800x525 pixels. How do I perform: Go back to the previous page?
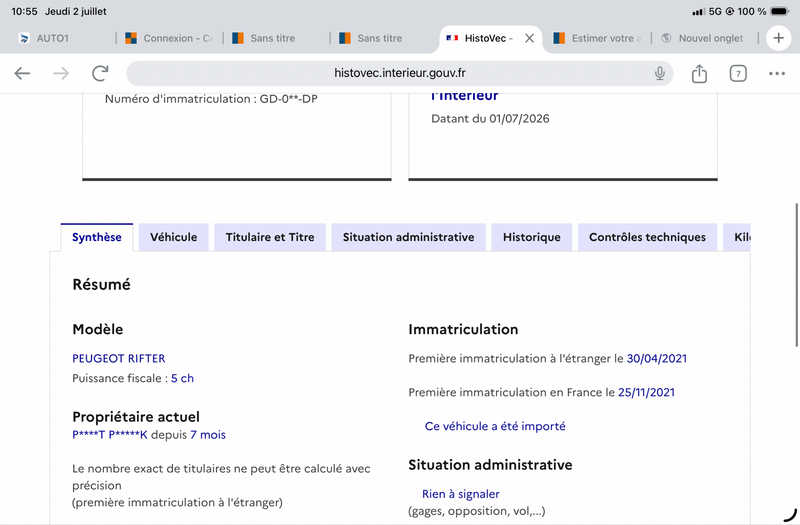pos(22,73)
